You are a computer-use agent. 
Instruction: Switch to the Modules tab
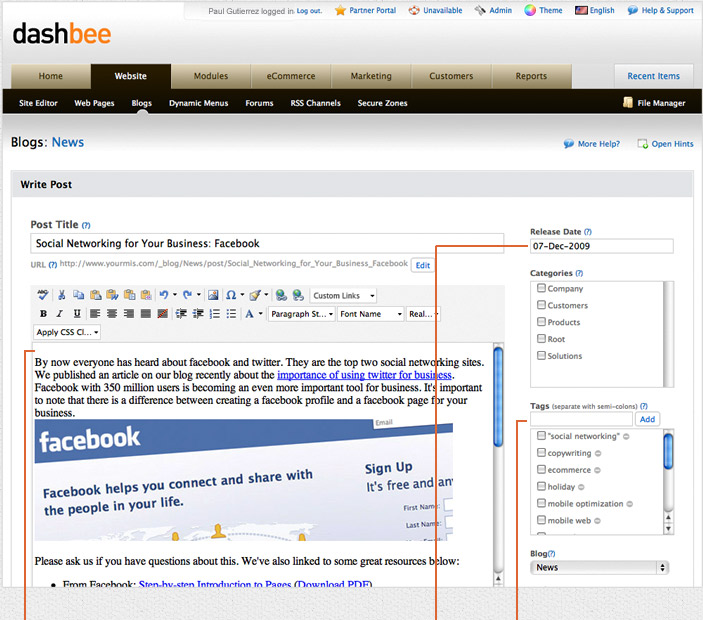[211, 76]
